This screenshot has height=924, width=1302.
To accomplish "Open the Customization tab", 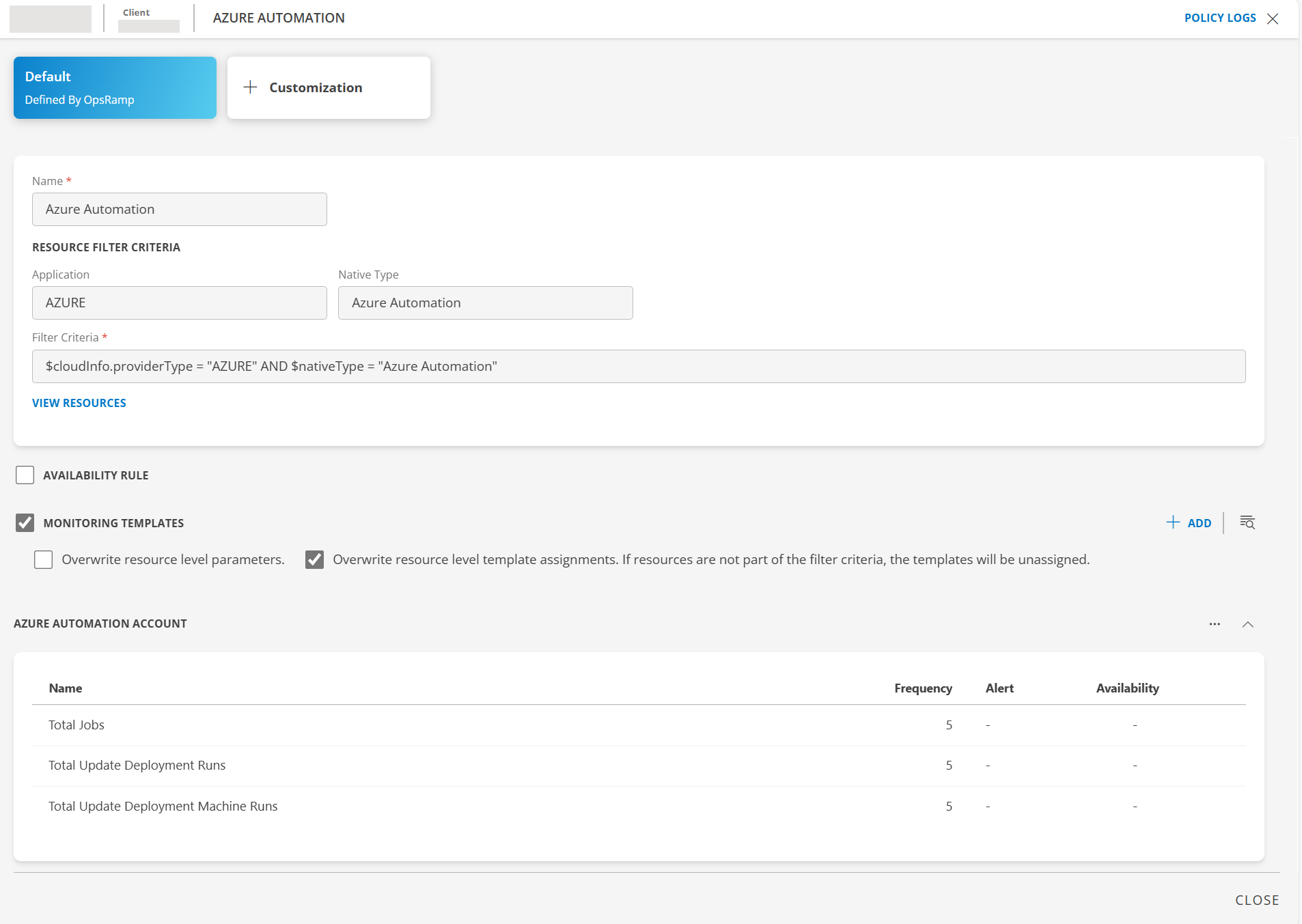I will tap(329, 87).
